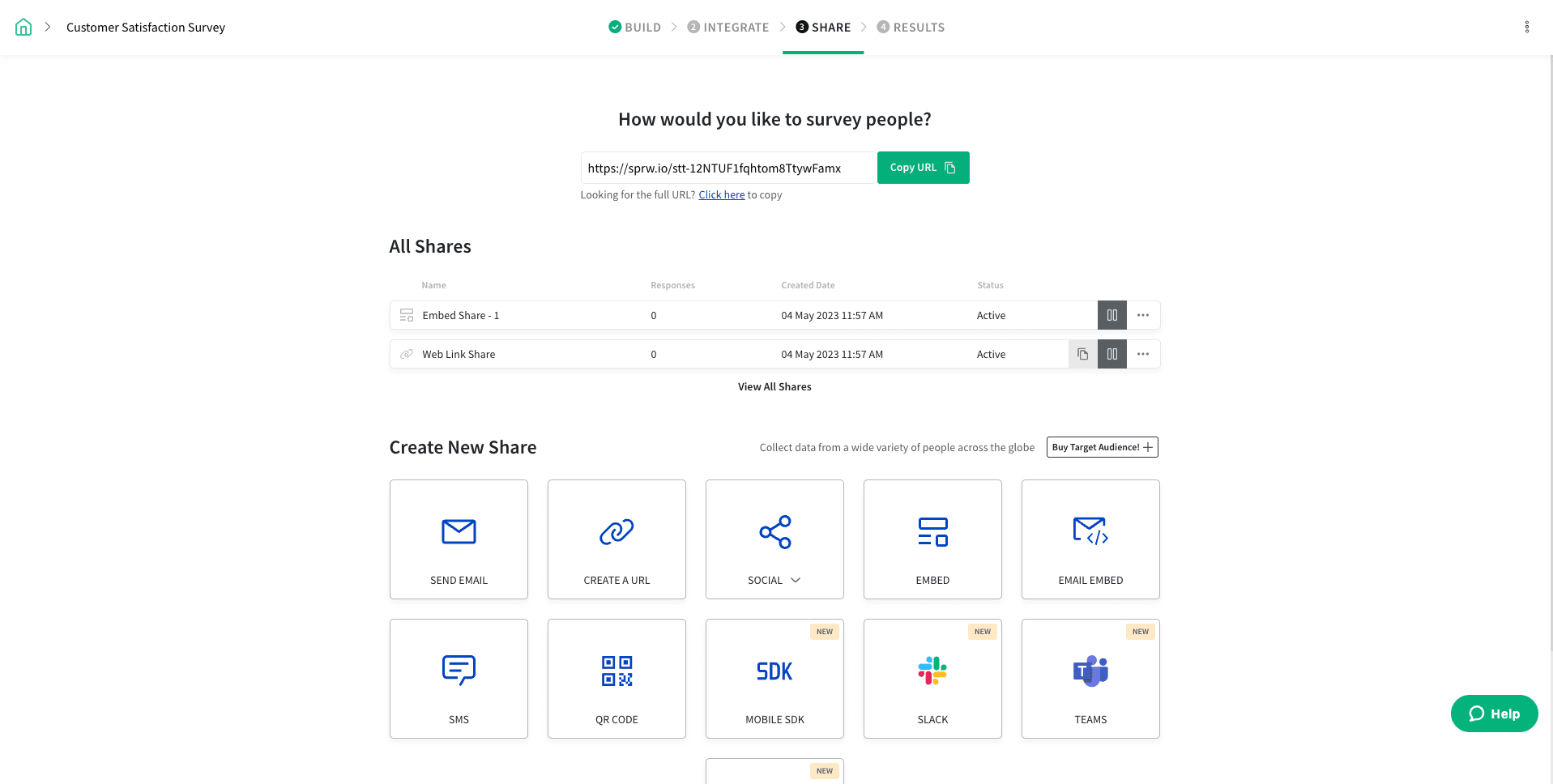This screenshot has width=1553, height=784.
Task: Click the Customer Satisfaction Survey breadcrumb title
Action: click(146, 28)
